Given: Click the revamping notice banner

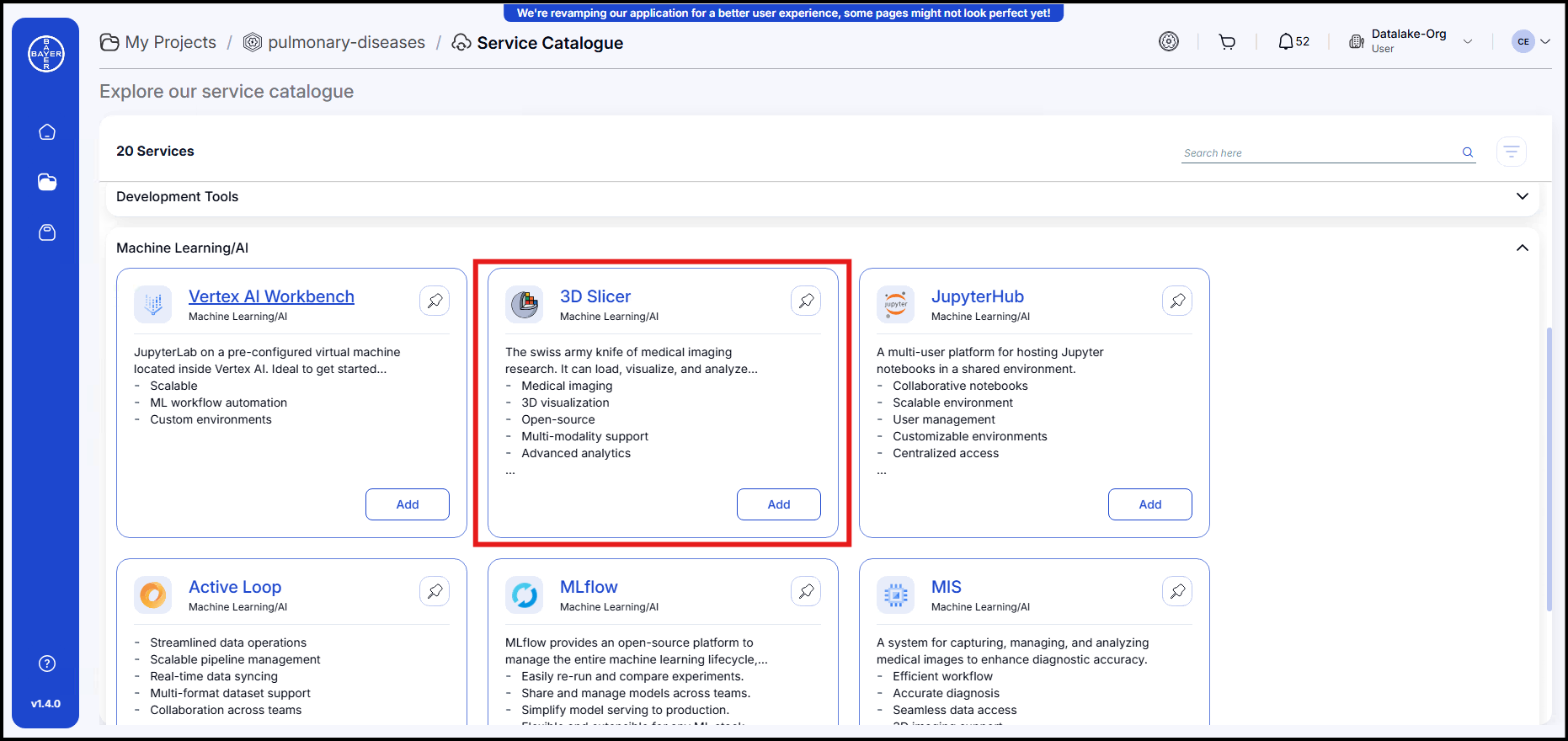Looking at the screenshot, I should [783, 13].
